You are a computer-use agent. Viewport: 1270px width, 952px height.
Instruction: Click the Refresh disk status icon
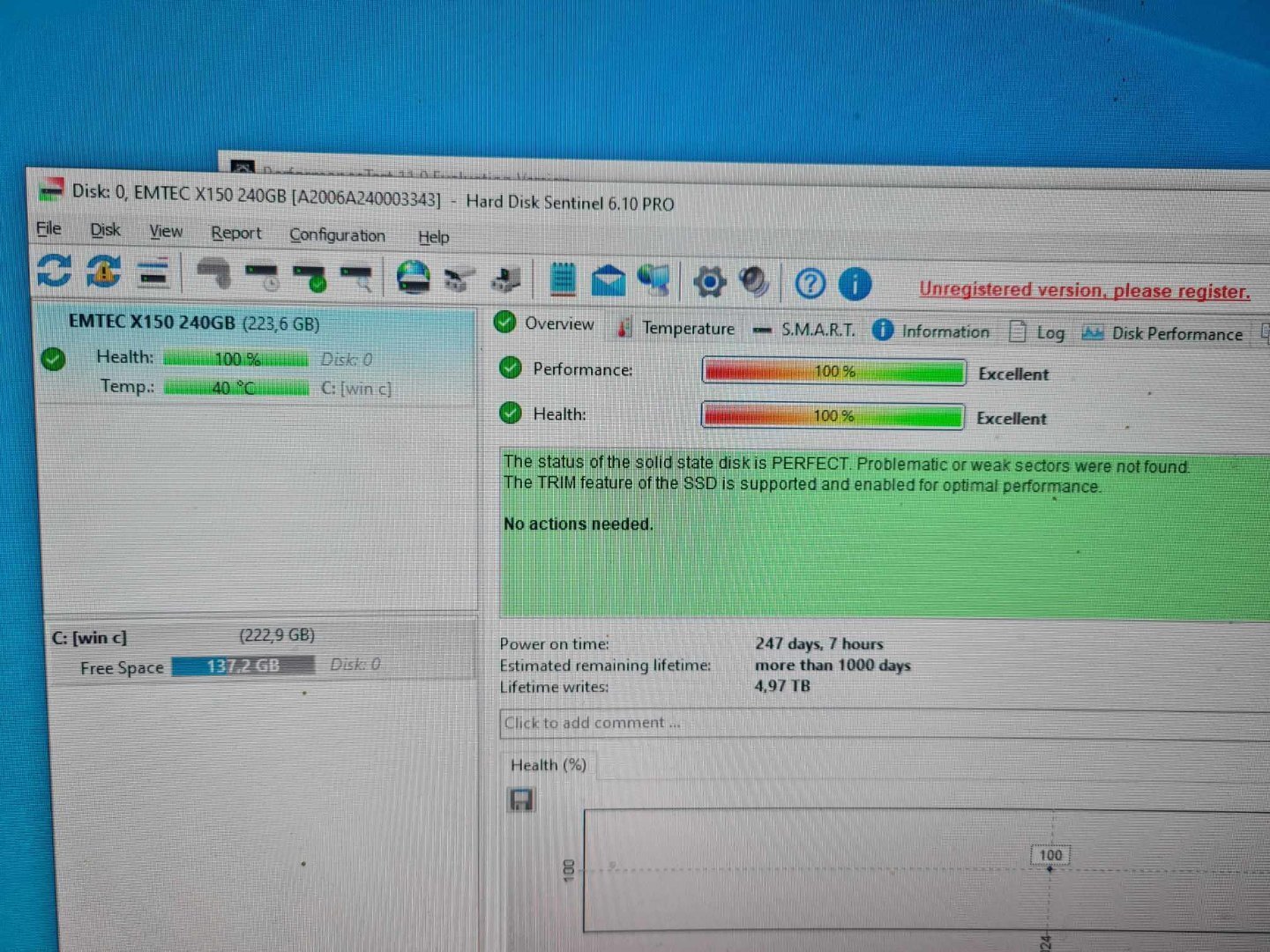click(54, 271)
